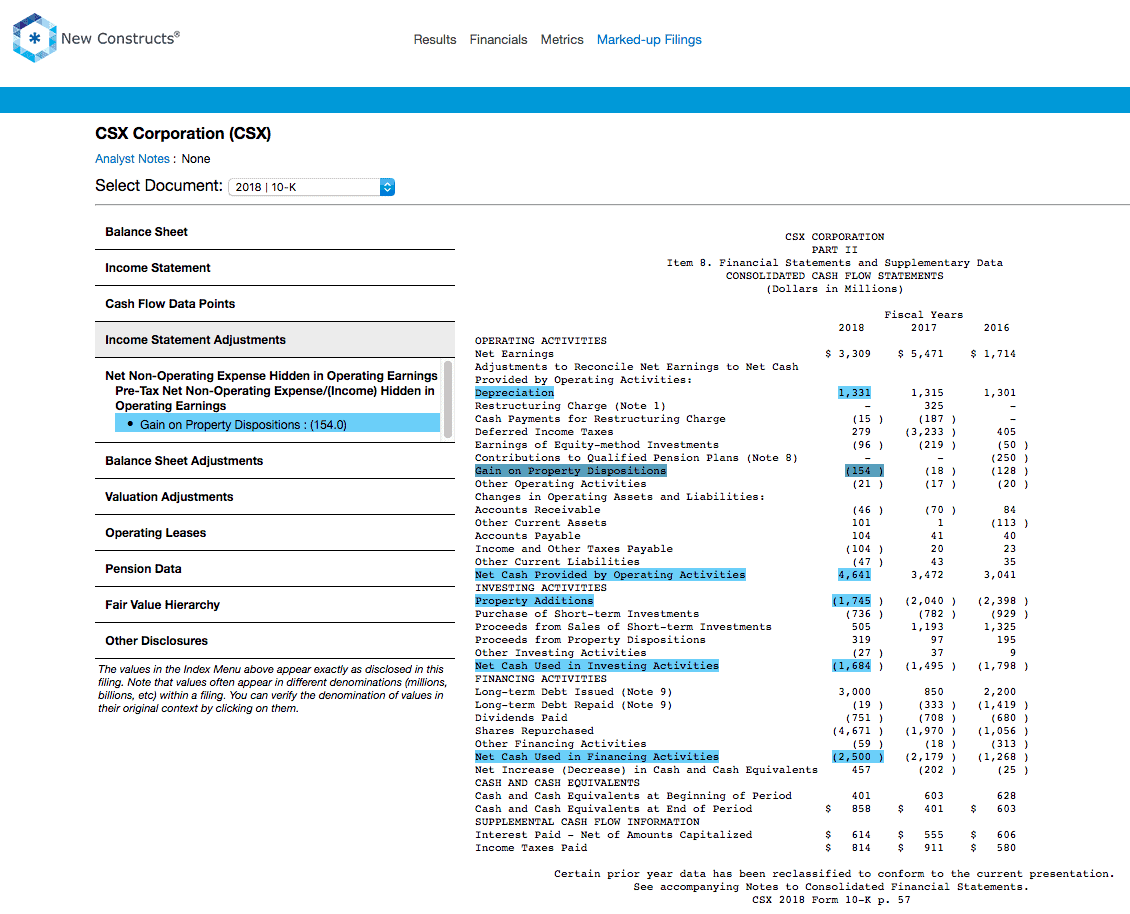Click the Restructuring Charge (Note 1) label
Screen dimensions: 1130x914
[x=570, y=406]
